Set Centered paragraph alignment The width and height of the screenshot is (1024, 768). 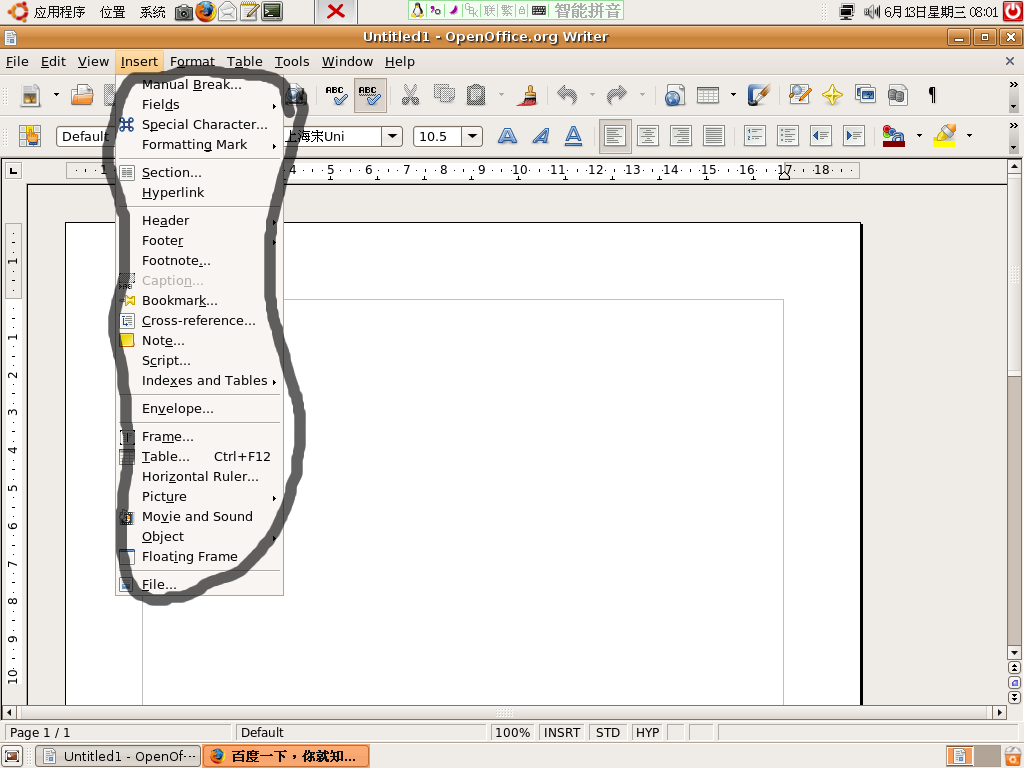(648, 136)
